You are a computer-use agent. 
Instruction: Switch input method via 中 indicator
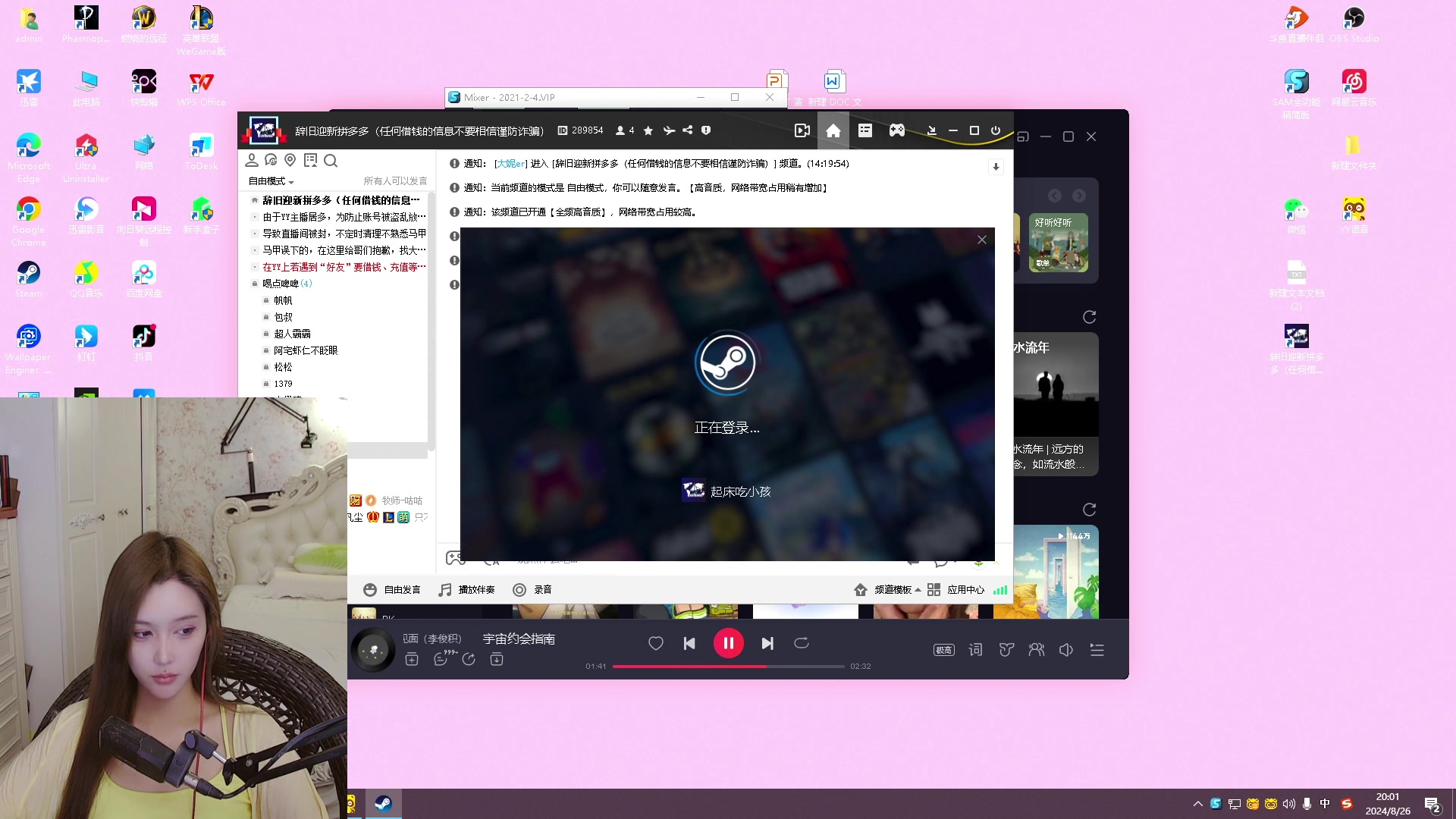coord(1325,804)
